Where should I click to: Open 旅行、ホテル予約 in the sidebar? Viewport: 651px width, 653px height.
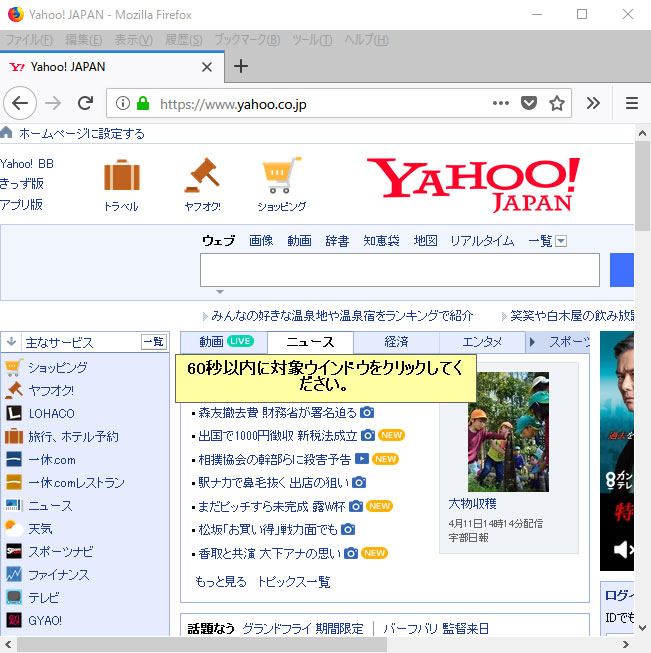(73, 436)
